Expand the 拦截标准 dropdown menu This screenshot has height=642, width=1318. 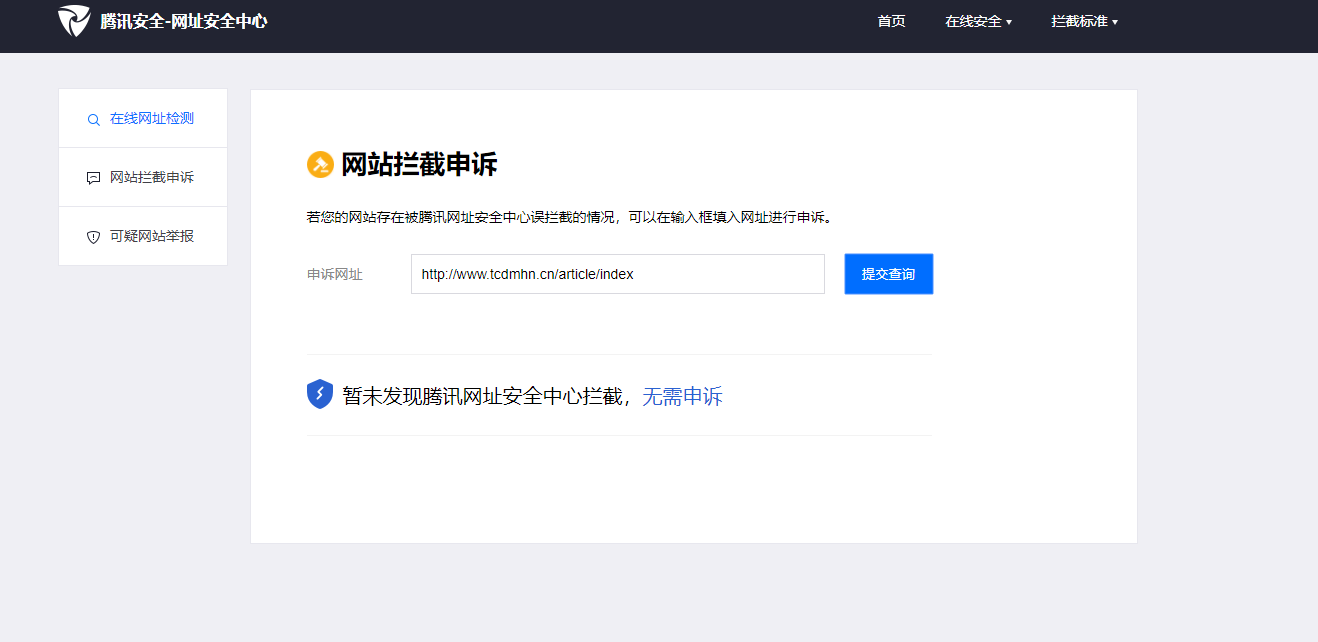click(x=1084, y=21)
